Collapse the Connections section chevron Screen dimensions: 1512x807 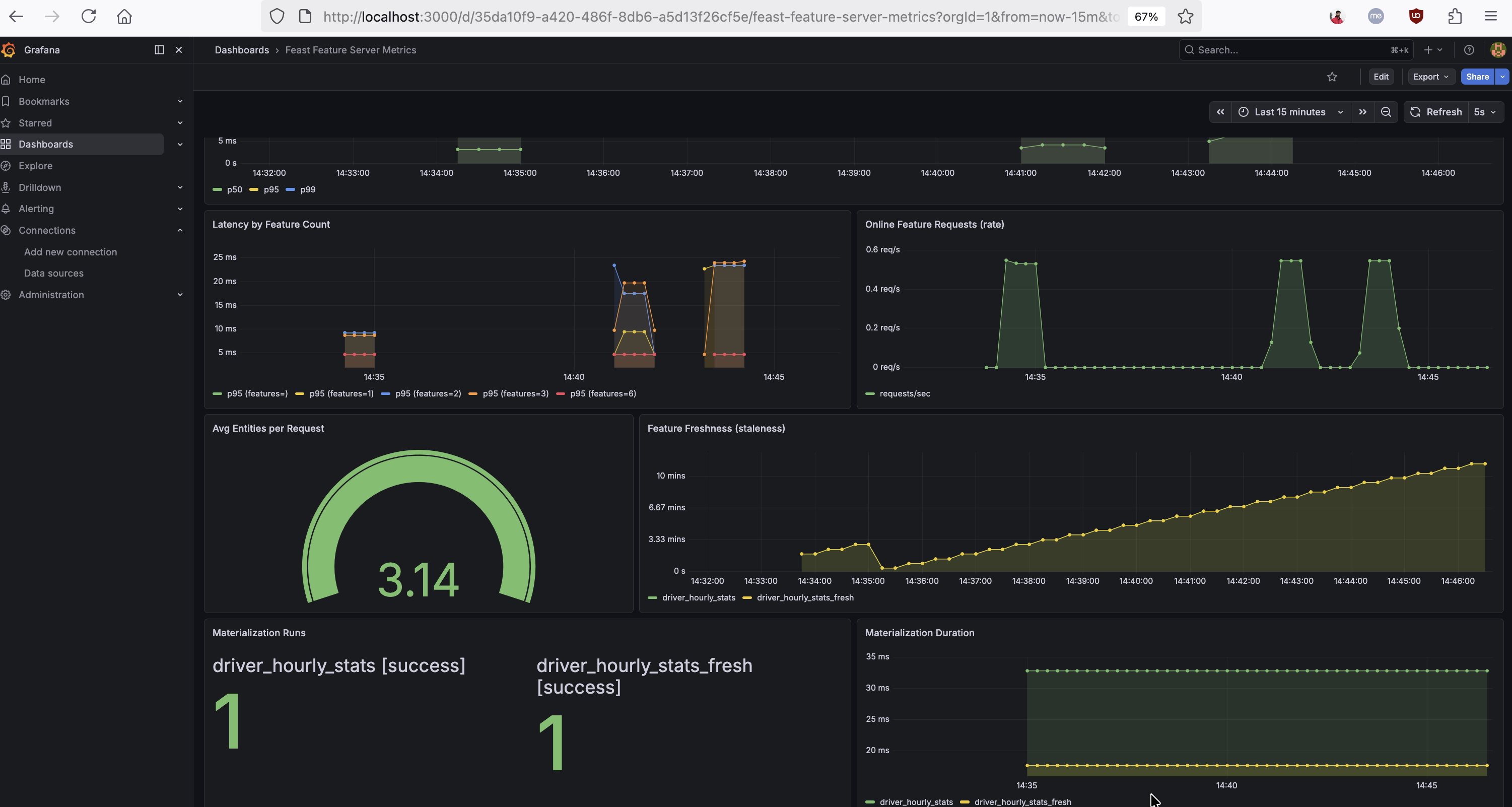tap(180, 230)
